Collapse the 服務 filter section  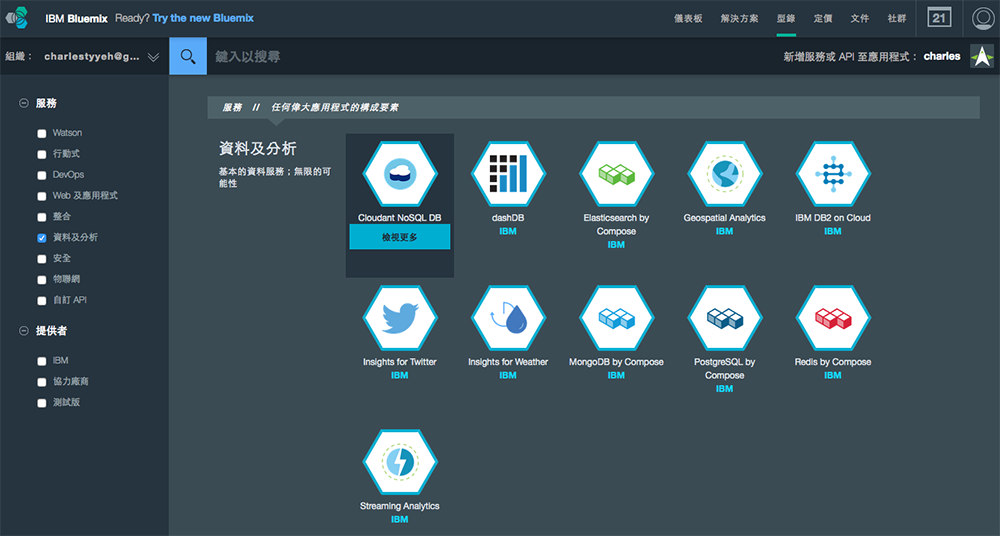[x=23, y=103]
